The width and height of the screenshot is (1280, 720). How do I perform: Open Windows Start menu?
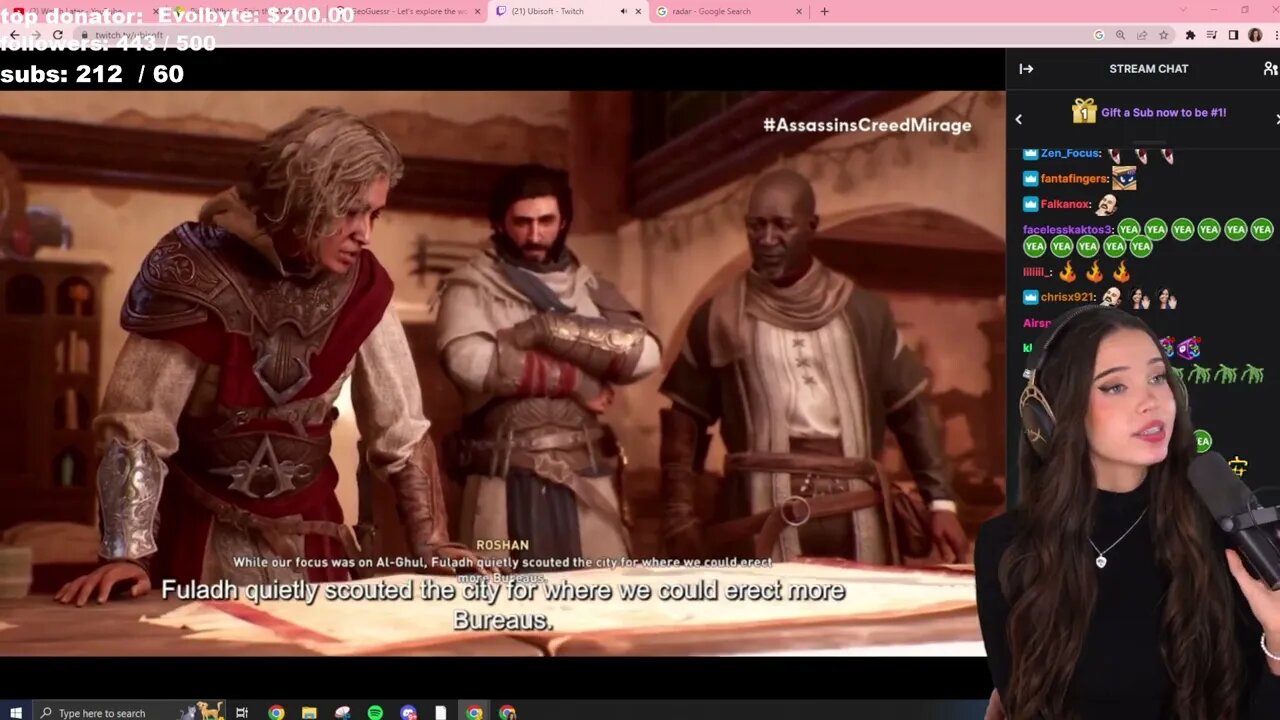[15, 712]
